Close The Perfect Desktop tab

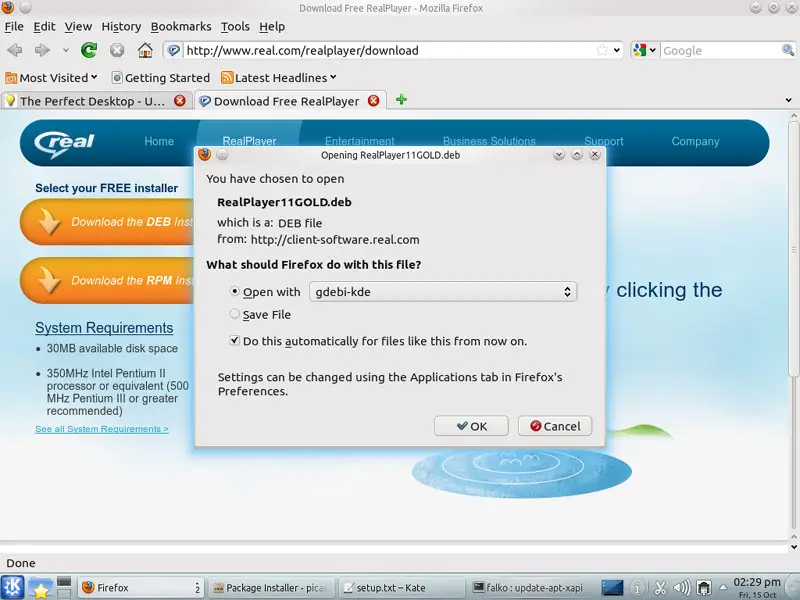click(x=180, y=101)
